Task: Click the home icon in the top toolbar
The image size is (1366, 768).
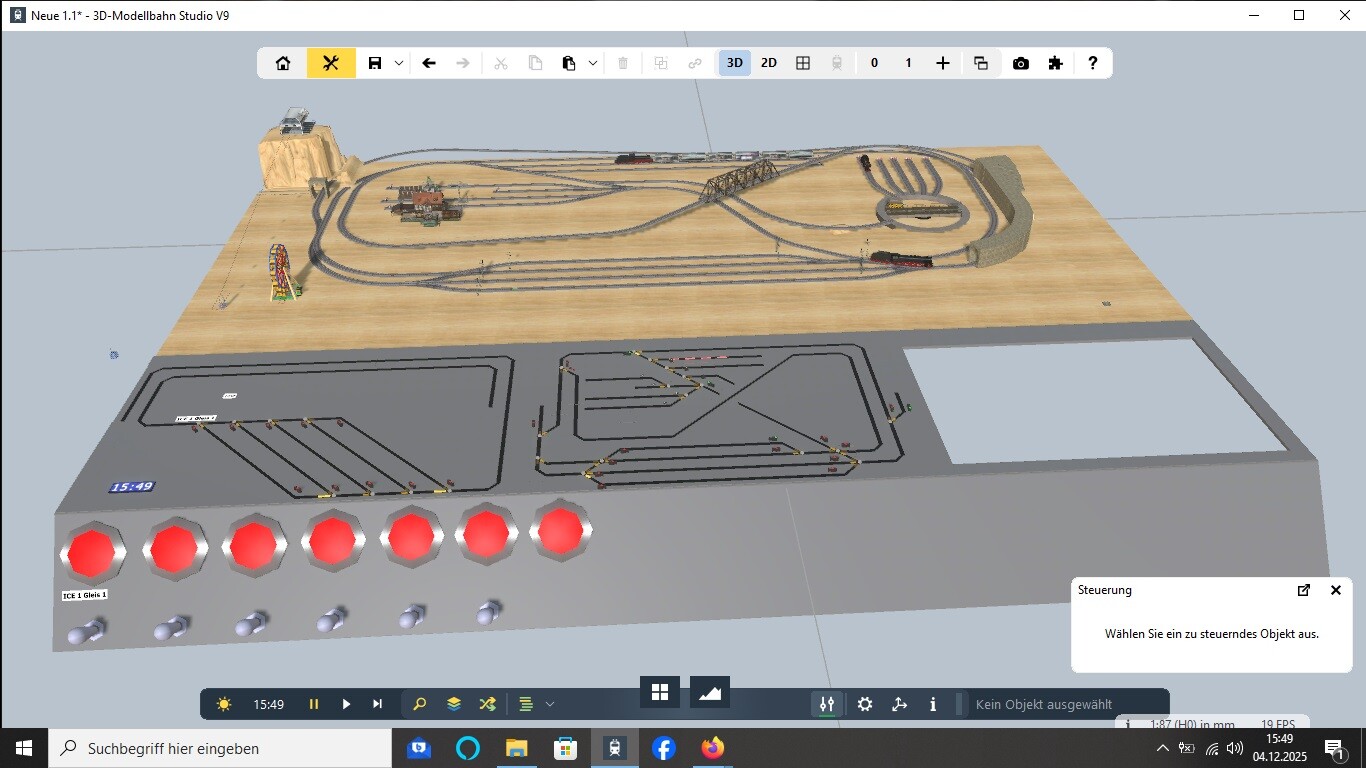Action: [283, 63]
